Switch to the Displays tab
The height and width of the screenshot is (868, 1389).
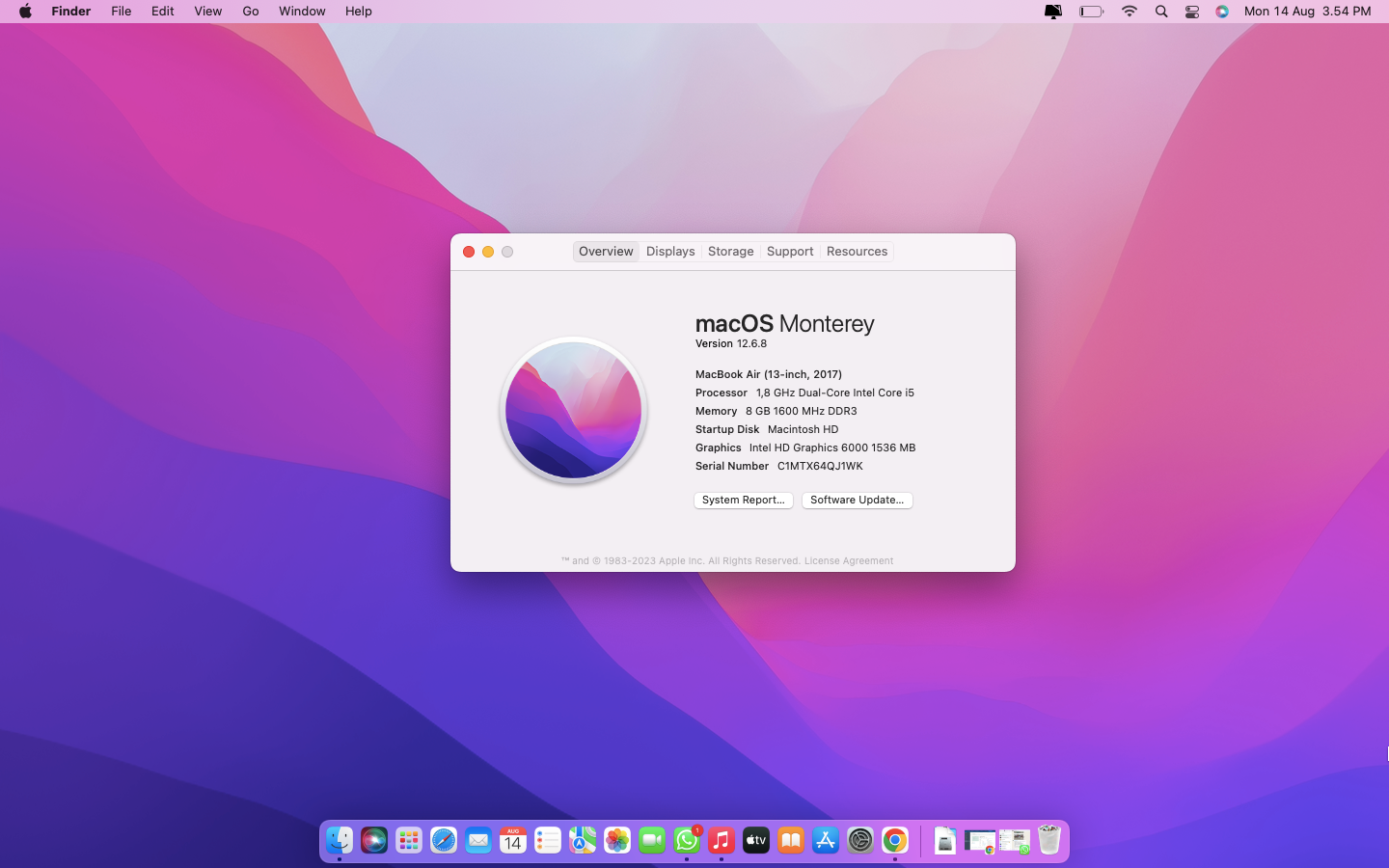point(670,252)
